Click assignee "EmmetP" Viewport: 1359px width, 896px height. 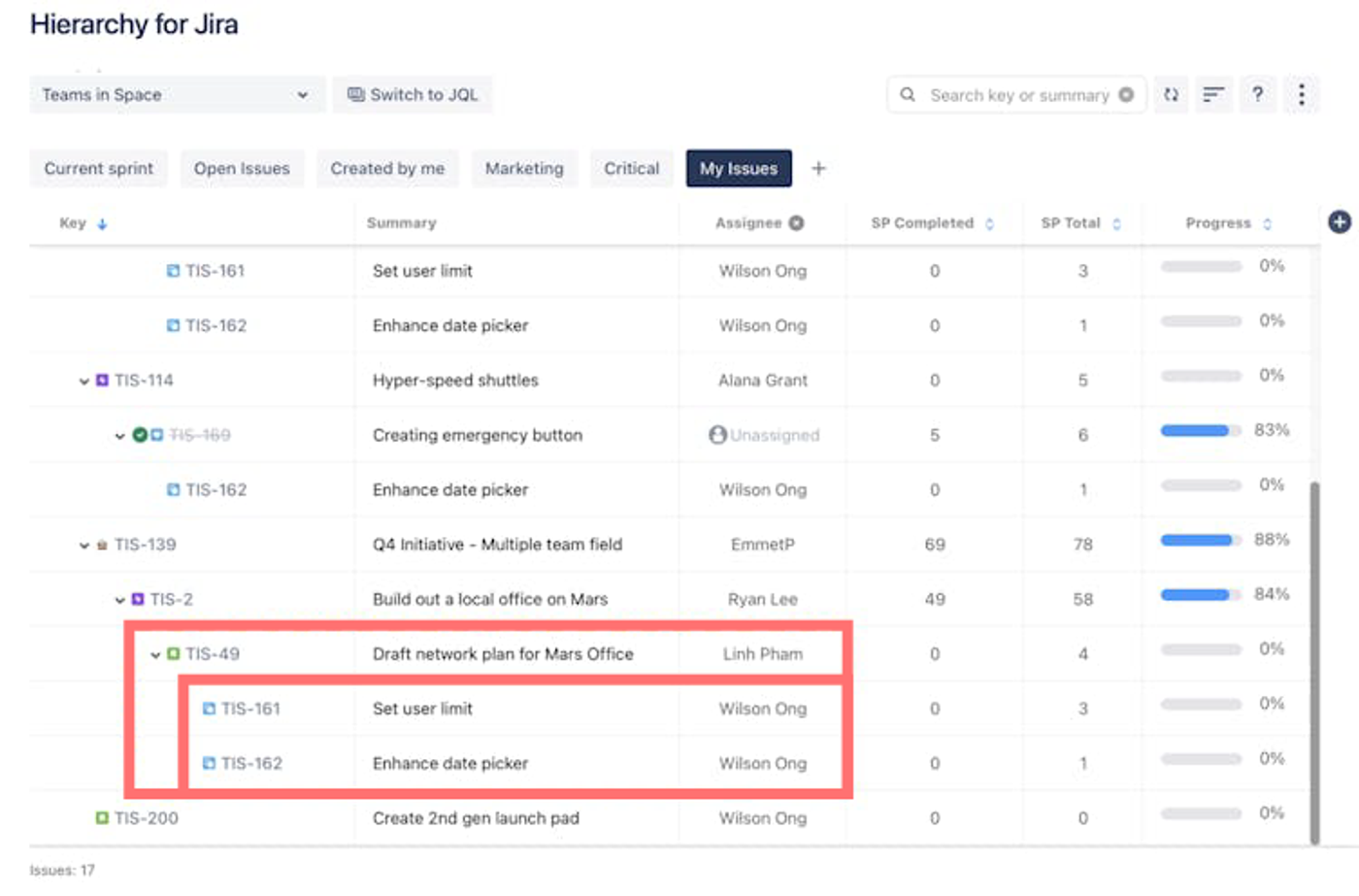[x=763, y=545]
